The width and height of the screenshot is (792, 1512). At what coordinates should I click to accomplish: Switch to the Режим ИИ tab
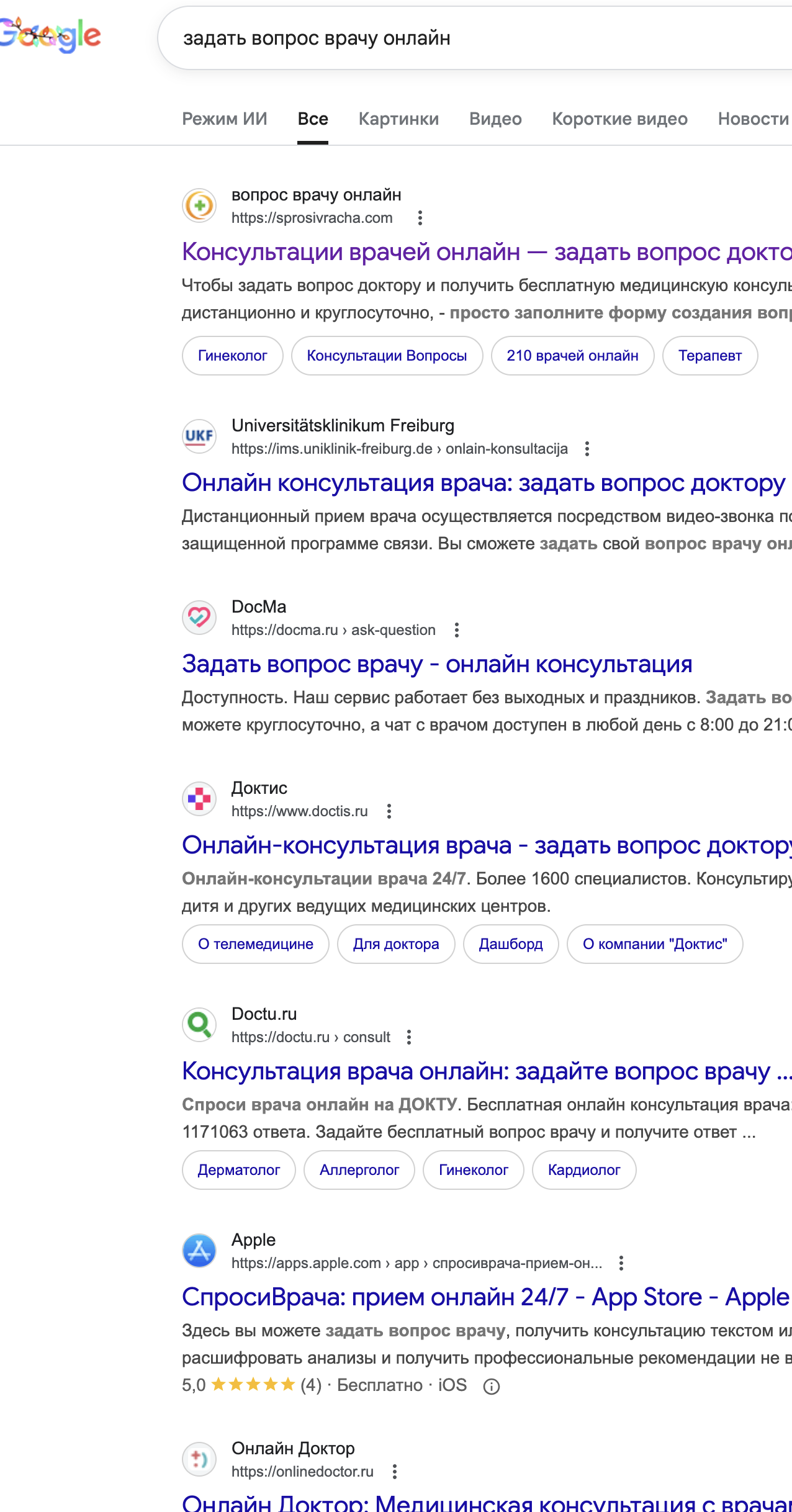click(224, 119)
